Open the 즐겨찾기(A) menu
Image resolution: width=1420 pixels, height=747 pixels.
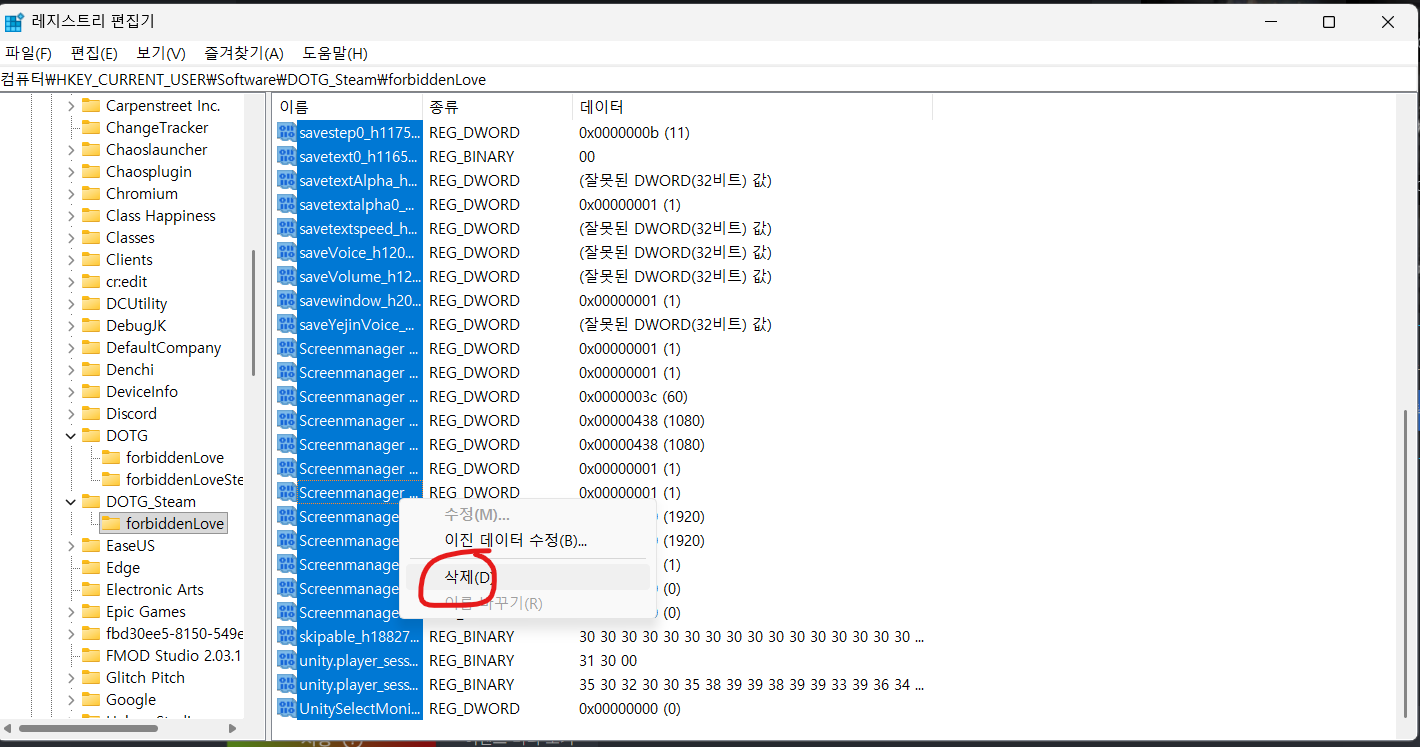tap(244, 53)
